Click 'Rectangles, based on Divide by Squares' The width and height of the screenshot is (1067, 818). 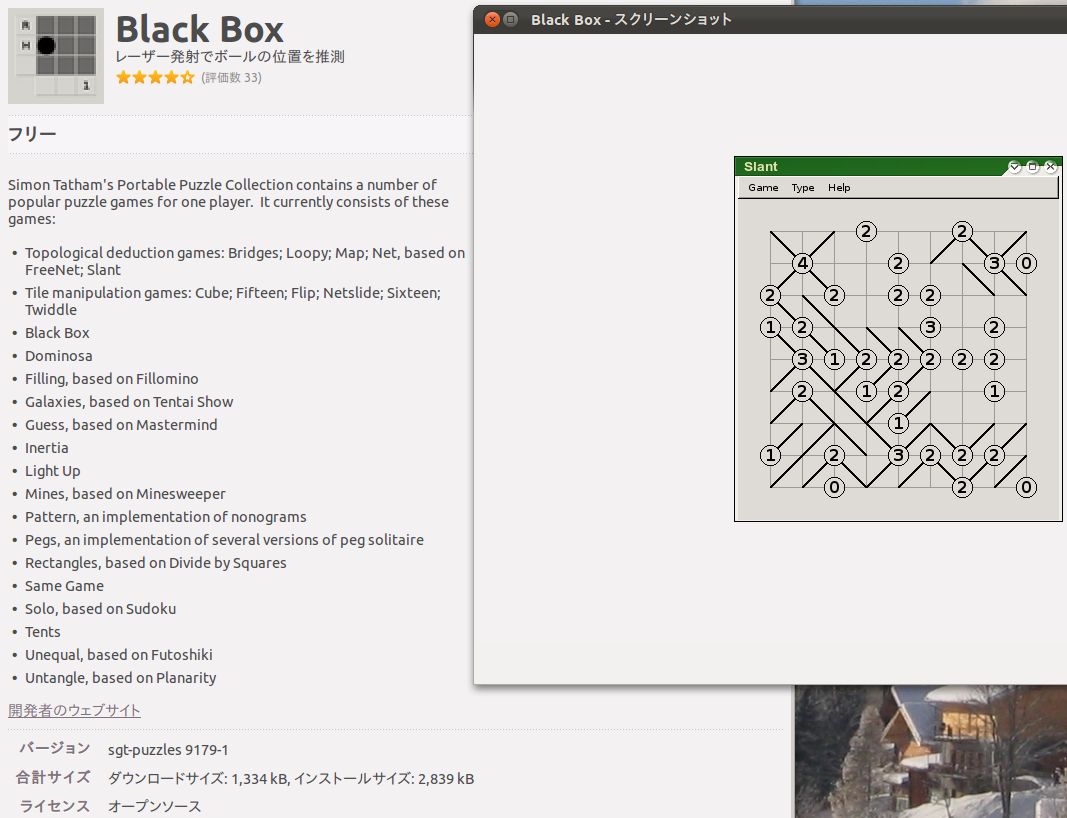point(156,563)
